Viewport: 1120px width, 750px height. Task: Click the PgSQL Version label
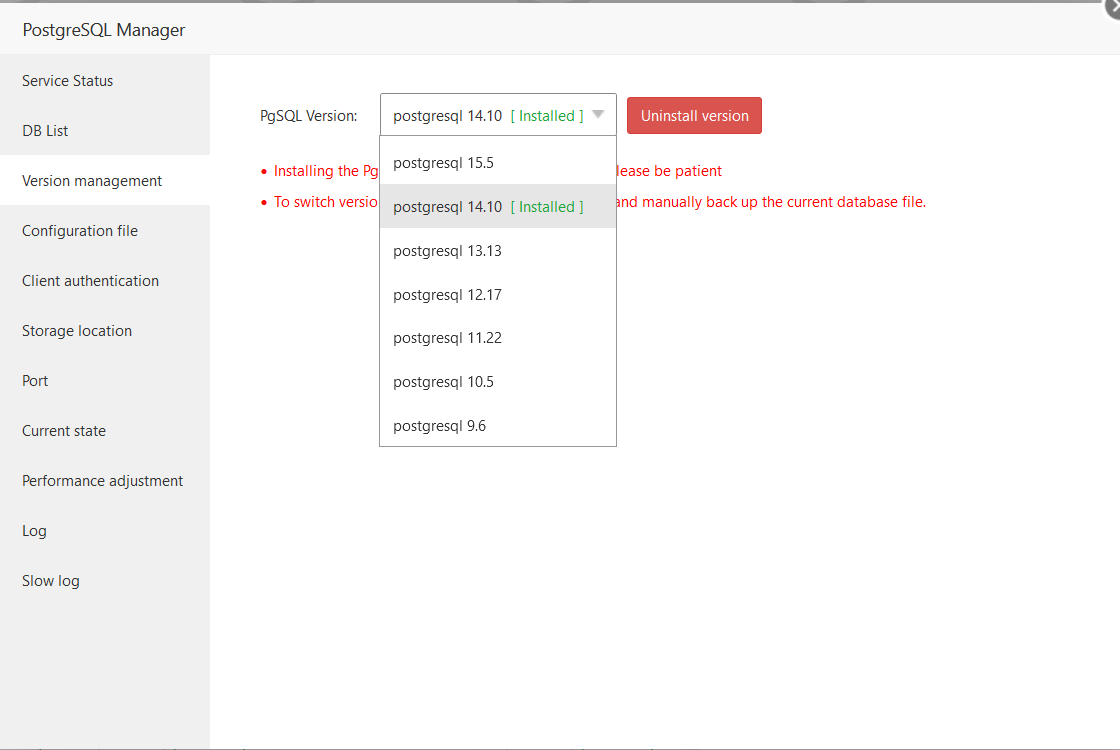tap(309, 116)
